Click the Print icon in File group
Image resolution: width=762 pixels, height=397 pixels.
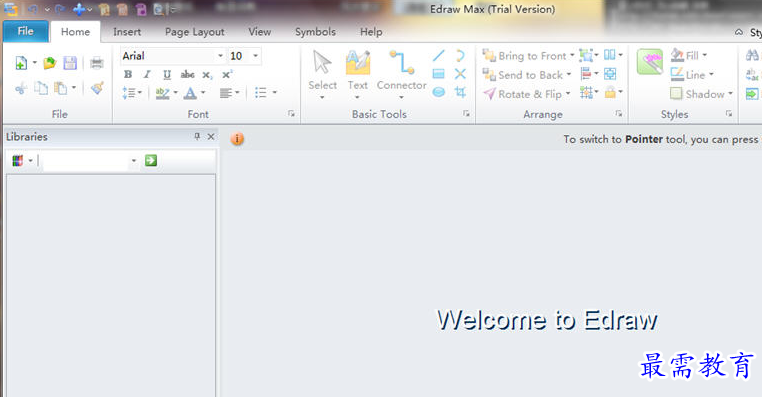[x=97, y=63]
